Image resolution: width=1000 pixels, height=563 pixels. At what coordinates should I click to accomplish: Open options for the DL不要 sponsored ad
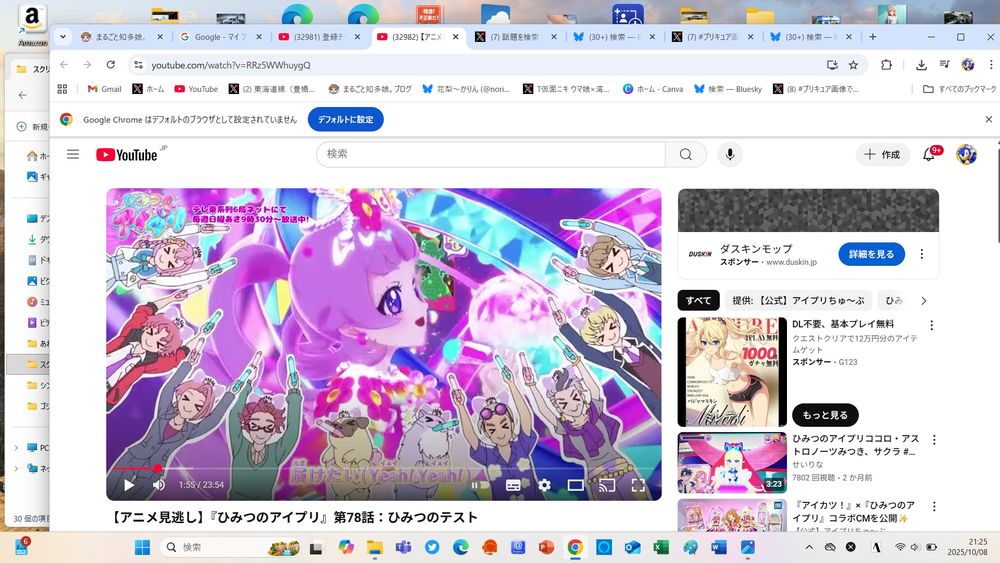[x=932, y=326]
